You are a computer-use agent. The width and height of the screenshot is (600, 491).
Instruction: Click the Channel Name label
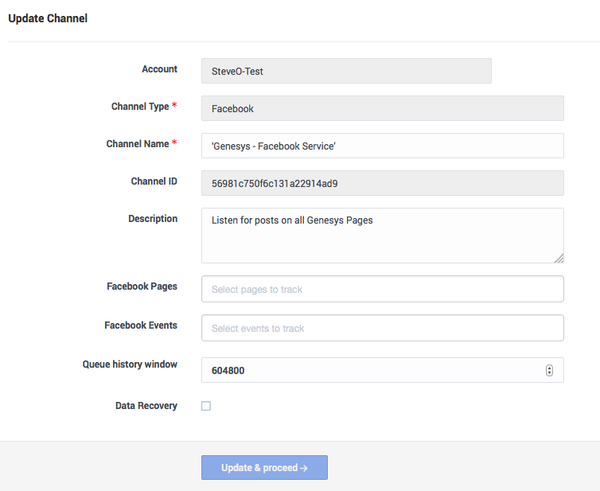[137, 144]
